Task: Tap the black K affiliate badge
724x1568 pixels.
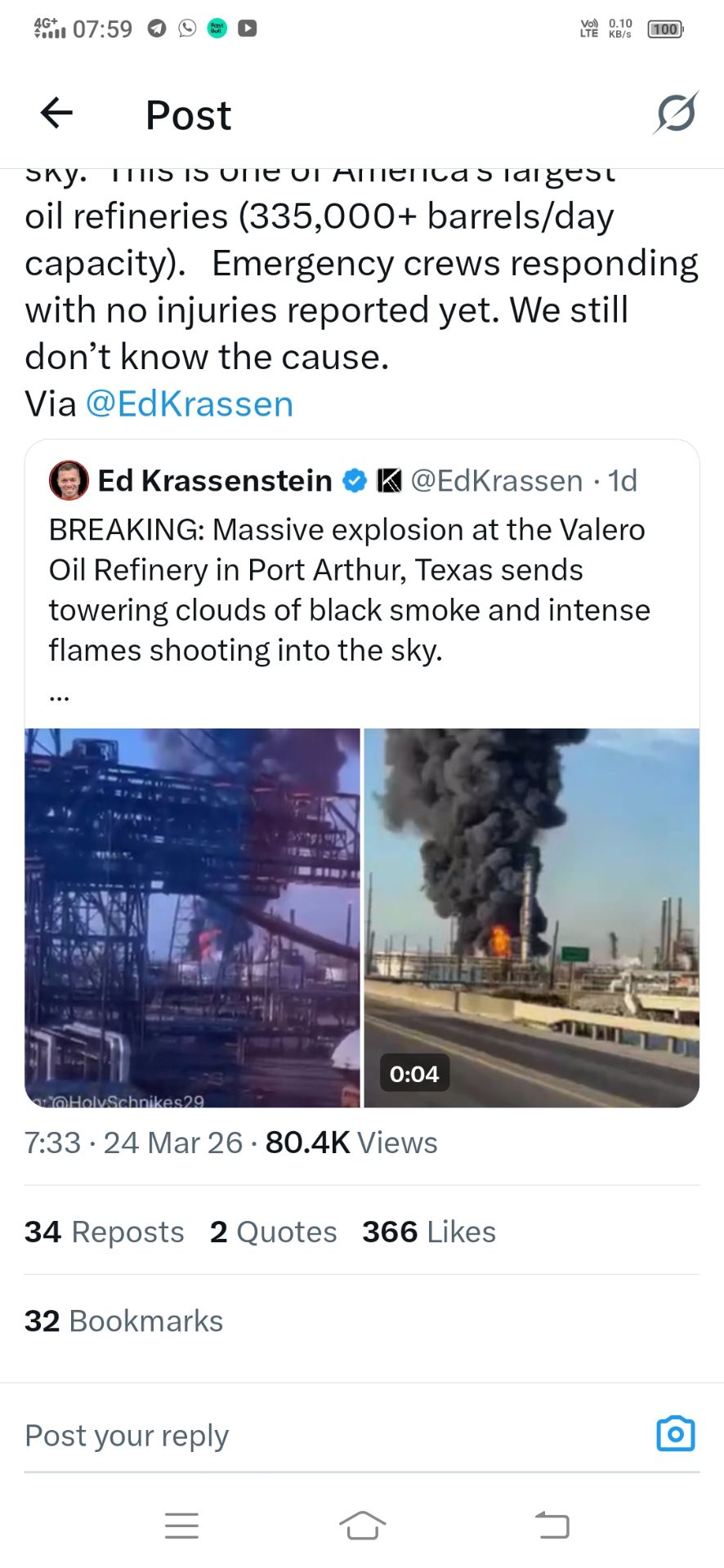Action: point(390,480)
